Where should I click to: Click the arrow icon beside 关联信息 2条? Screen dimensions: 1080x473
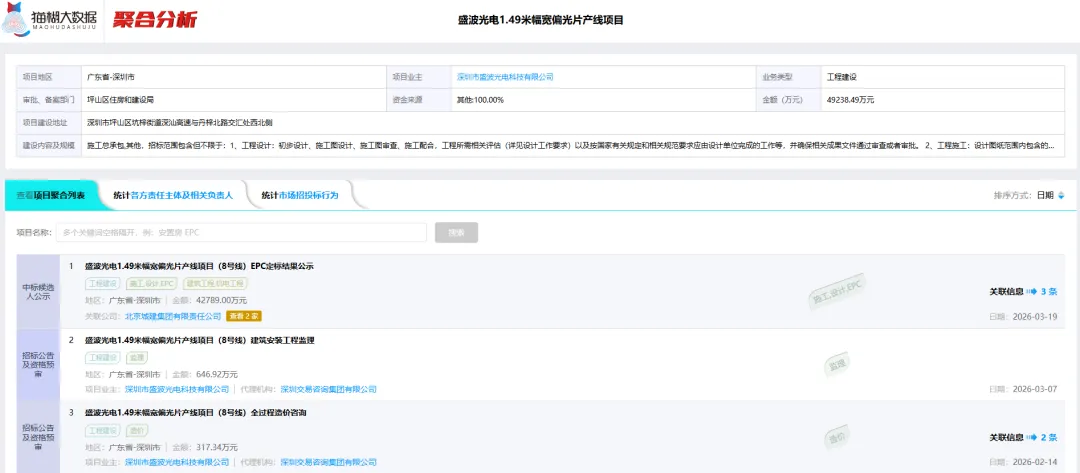[x=1031, y=437]
